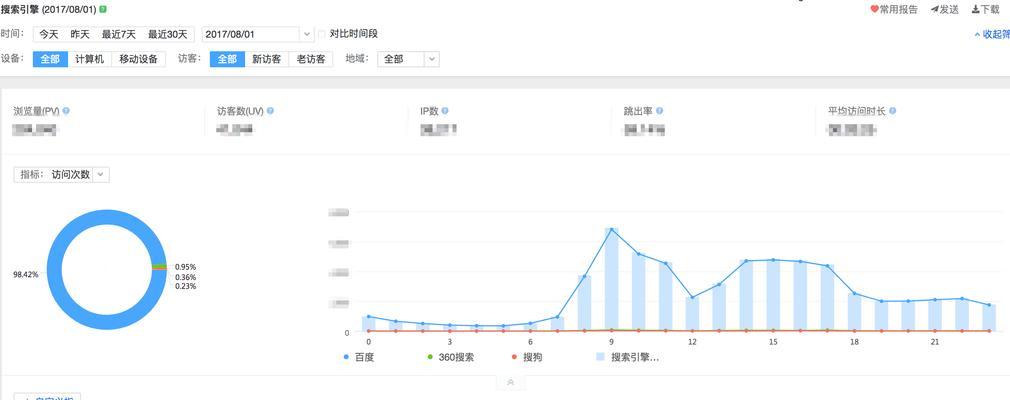The image size is (1010, 400).
Task: Select 计算机 device filter
Action: pyautogui.click(x=90, y=59)
